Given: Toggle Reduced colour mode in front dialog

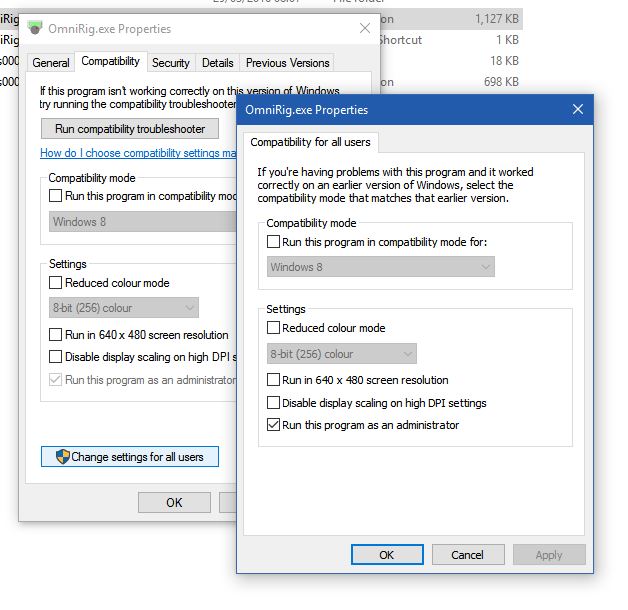Looking at the screenshot, I should [273, 328].
